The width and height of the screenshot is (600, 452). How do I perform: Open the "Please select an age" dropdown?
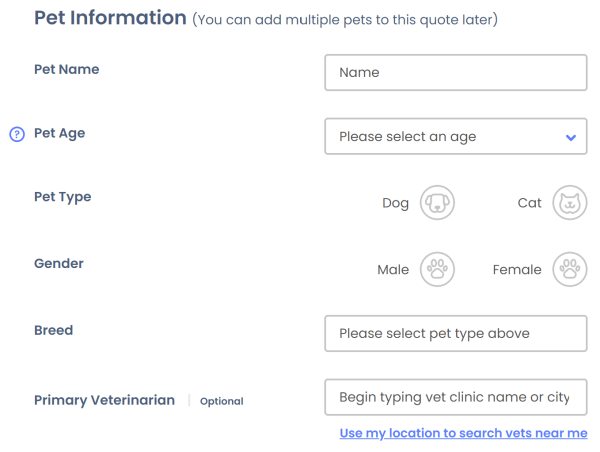(x=445, y=137)
